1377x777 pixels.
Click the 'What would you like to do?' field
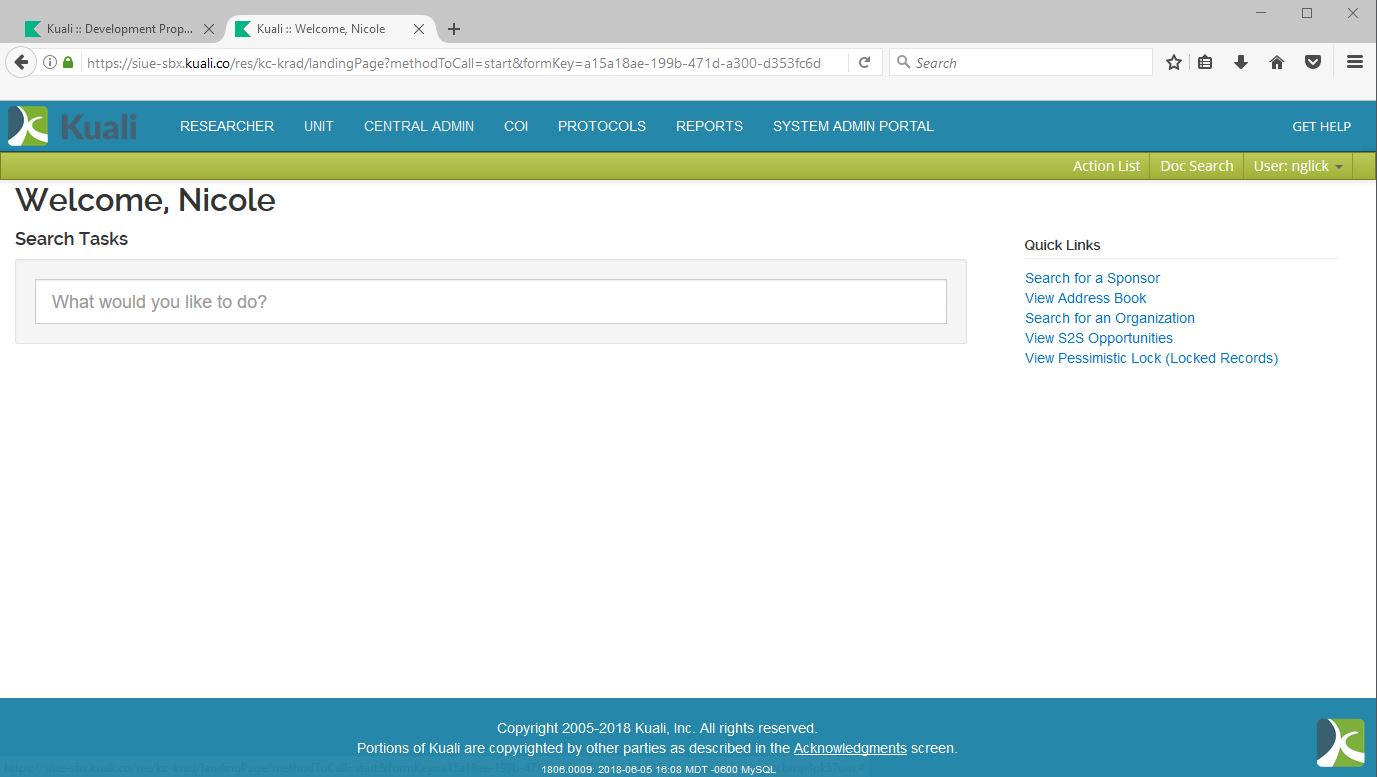(490, 302)
